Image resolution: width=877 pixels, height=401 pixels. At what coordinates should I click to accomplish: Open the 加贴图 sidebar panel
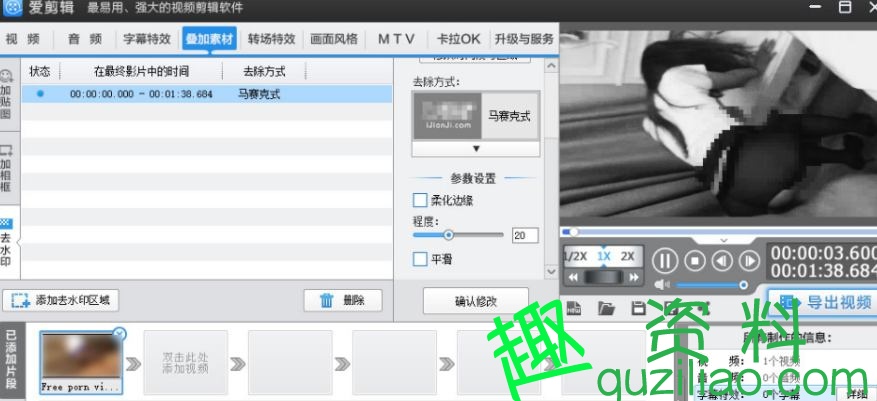[x=7, y=95]
